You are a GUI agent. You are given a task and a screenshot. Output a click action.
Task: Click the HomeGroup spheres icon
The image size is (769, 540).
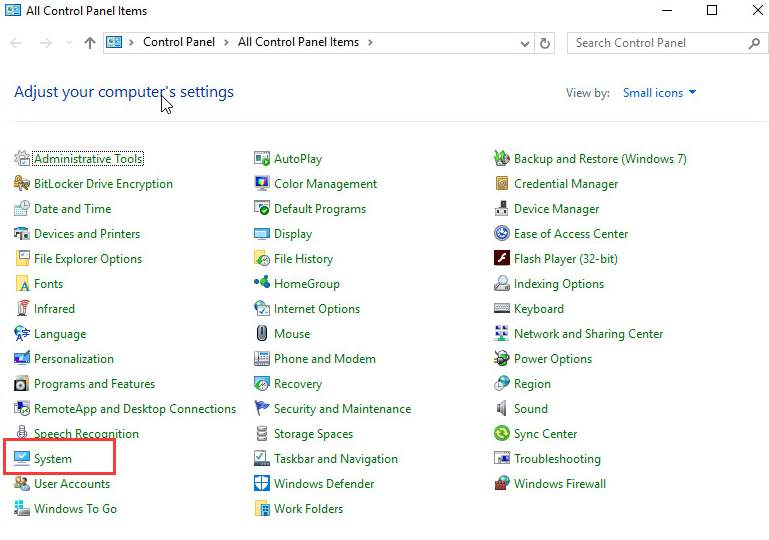coord(262,283)
